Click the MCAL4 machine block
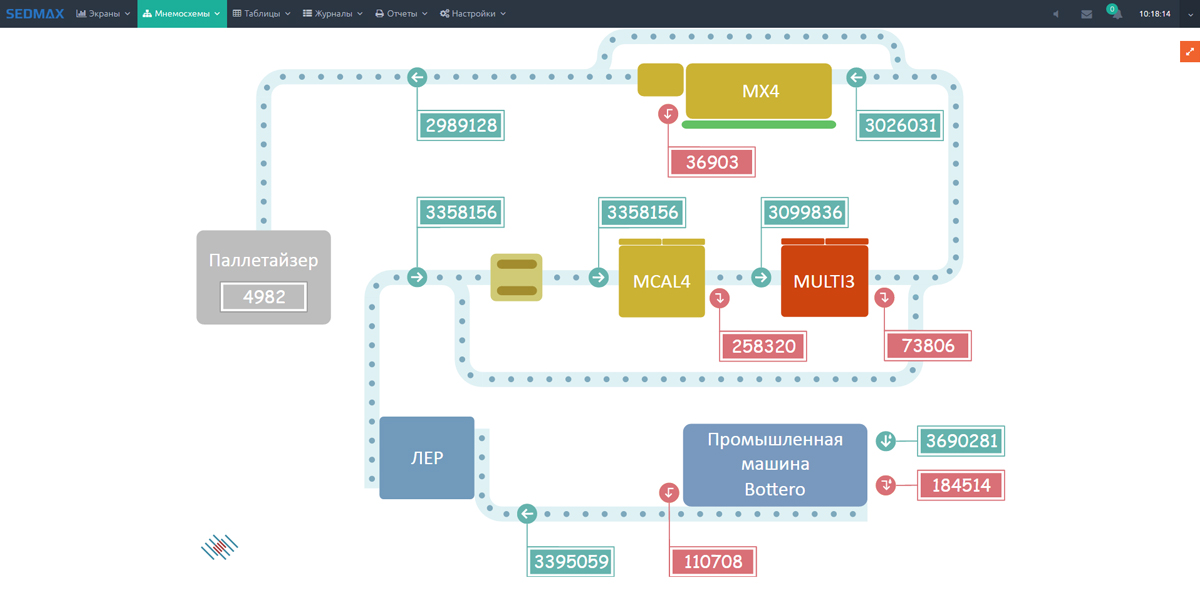Screen dimensions: 1200x591 click(661, 282)
